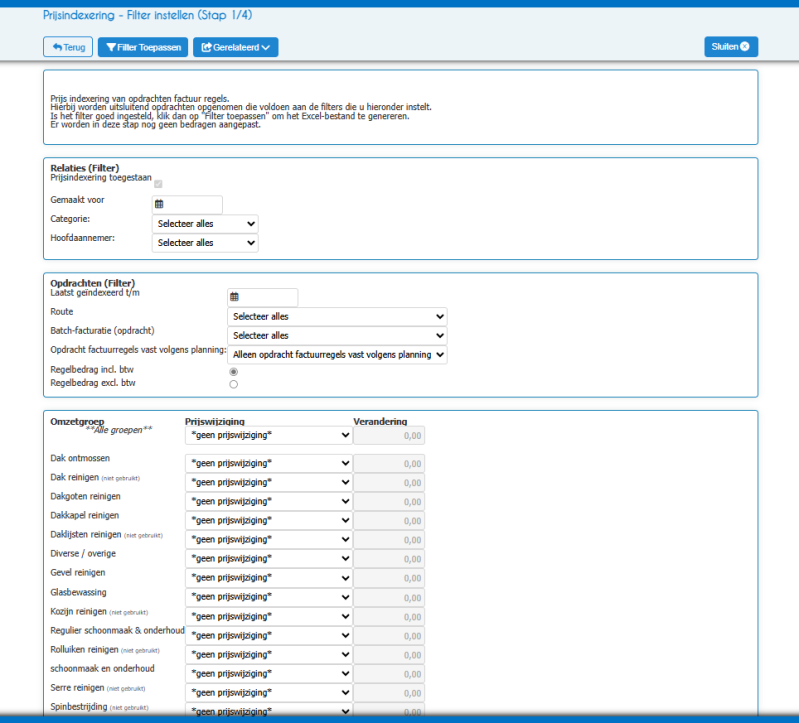
Task: Open the Batch-facturatie (opdracht) dropdown
Action: 337,336
